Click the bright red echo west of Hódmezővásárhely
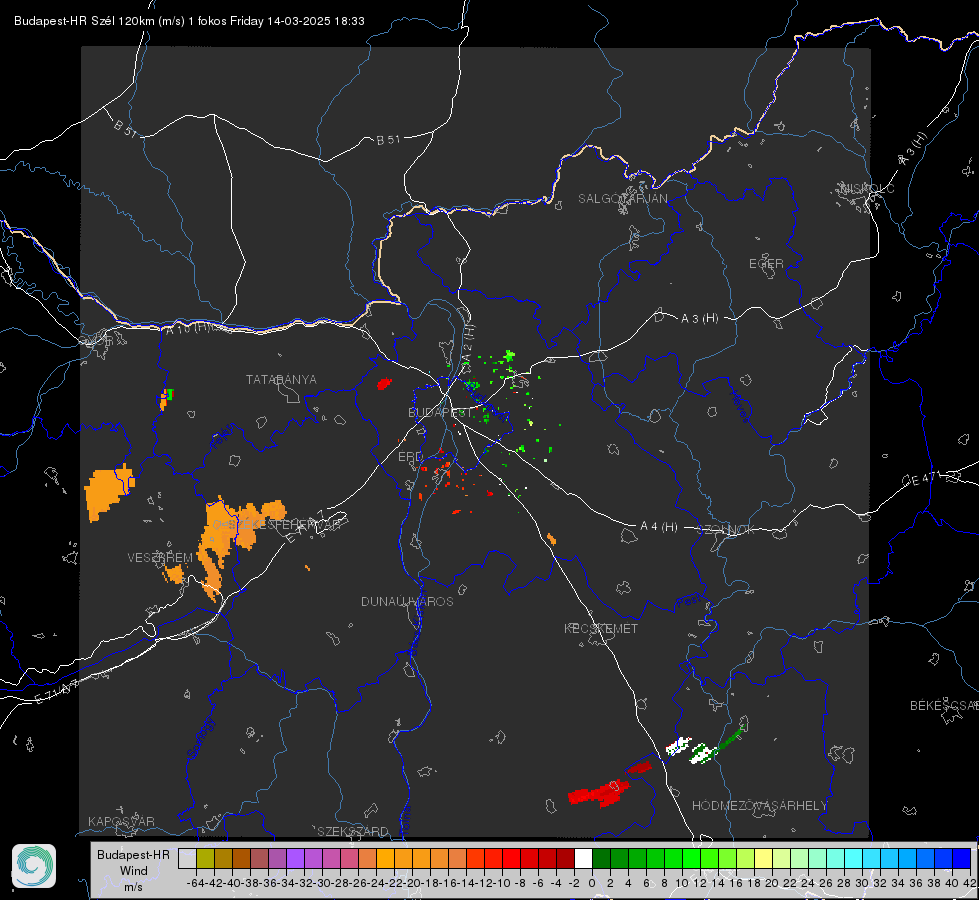This screenshot has height=900, width=979. [x=598, y=793]
